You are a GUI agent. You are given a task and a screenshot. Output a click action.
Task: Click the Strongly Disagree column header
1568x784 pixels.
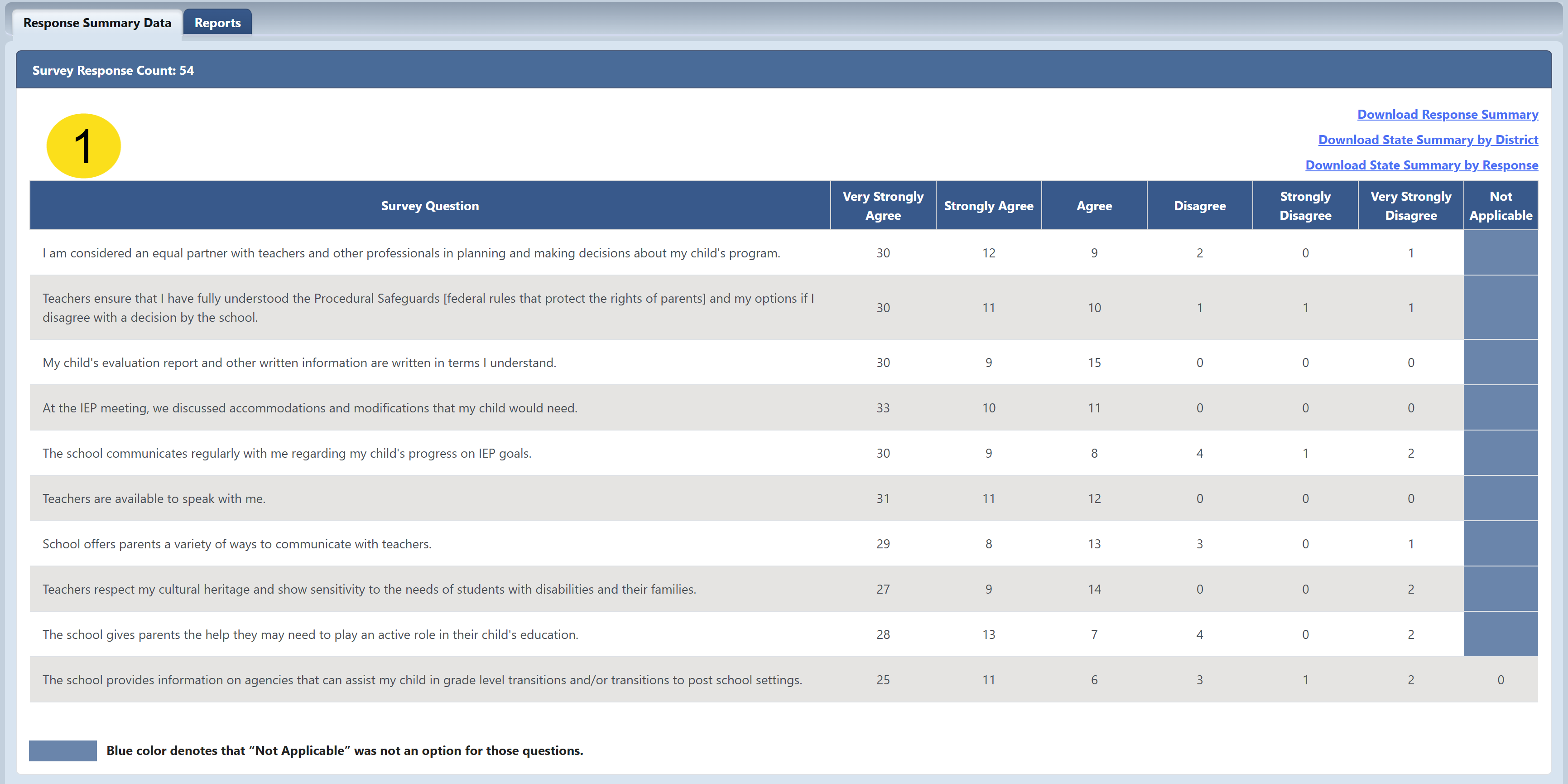click(1304, 206)
